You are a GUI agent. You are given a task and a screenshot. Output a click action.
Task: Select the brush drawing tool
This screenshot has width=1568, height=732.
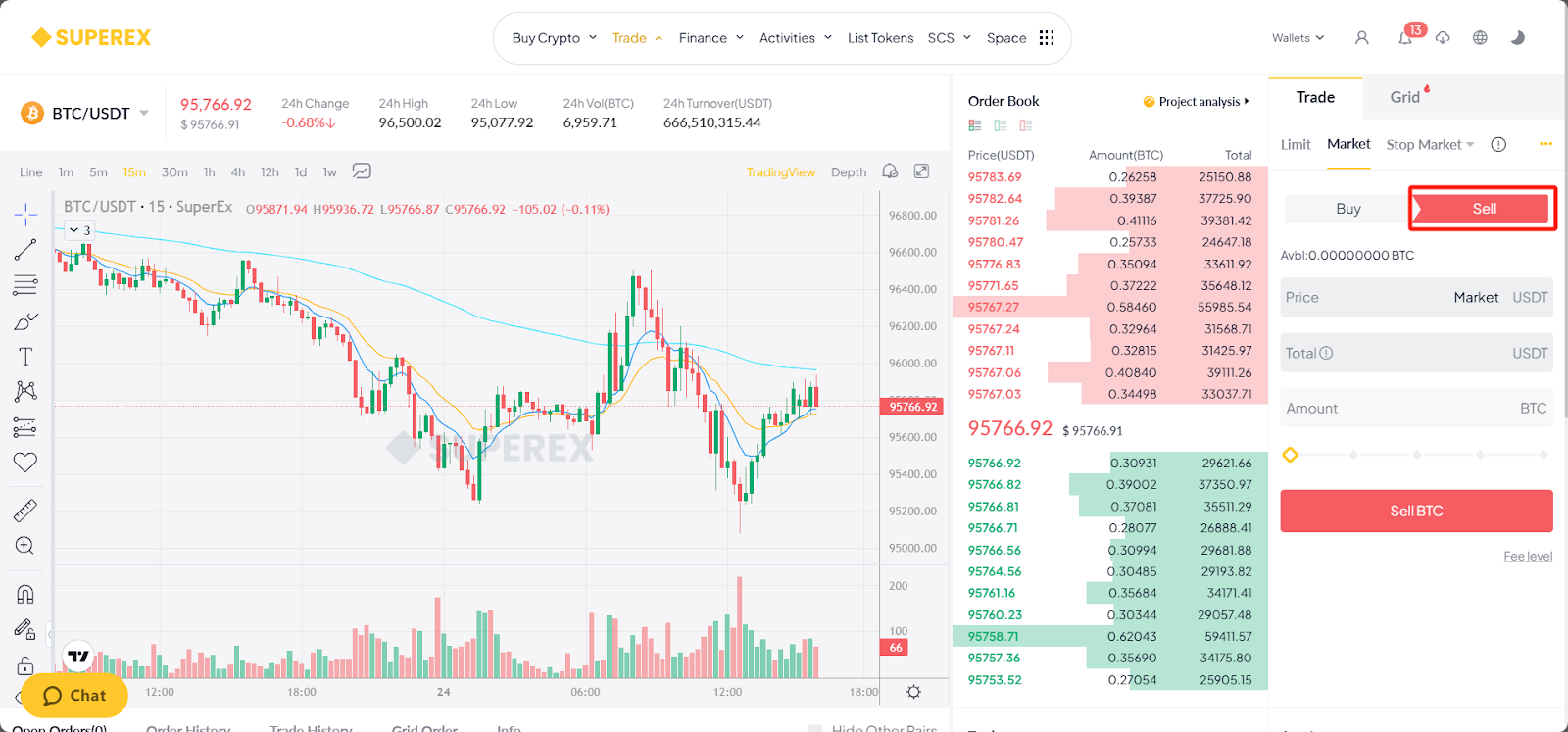(25, 321)
